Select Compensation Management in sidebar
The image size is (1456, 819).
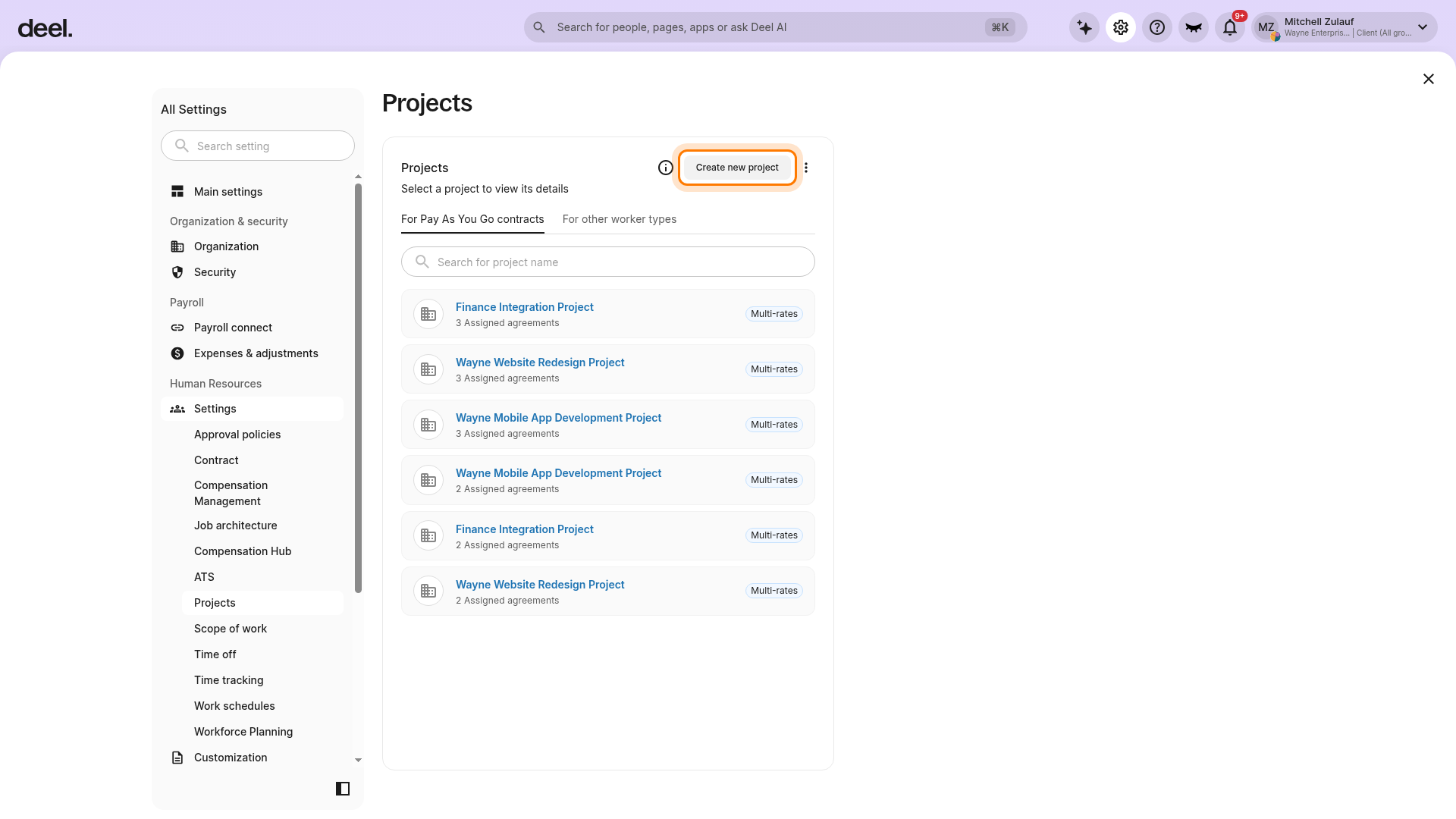tap(231, 493)
